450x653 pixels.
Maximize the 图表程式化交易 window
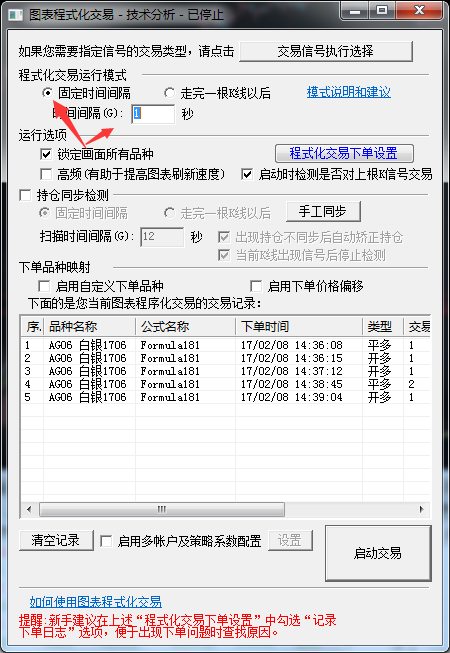[x=382, y=11]
